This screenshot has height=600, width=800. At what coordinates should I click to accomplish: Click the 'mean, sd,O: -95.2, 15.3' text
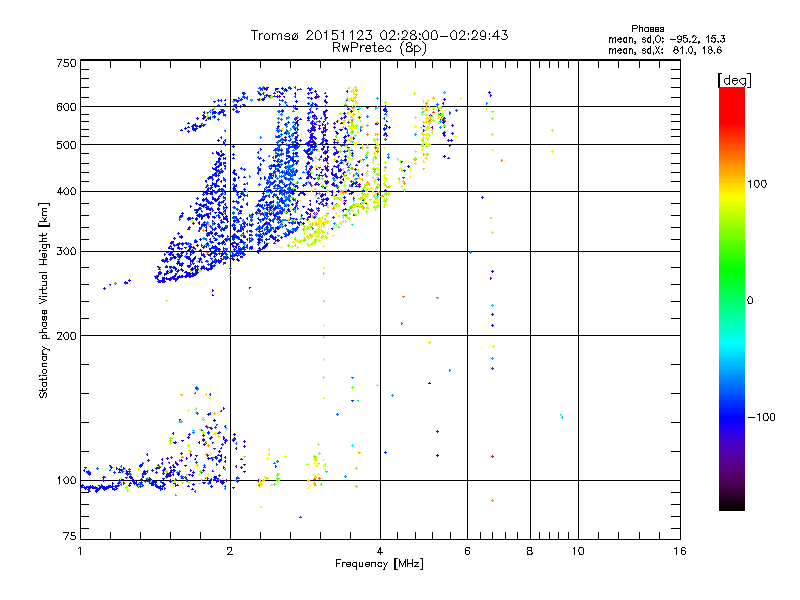(x=666, y=39)
